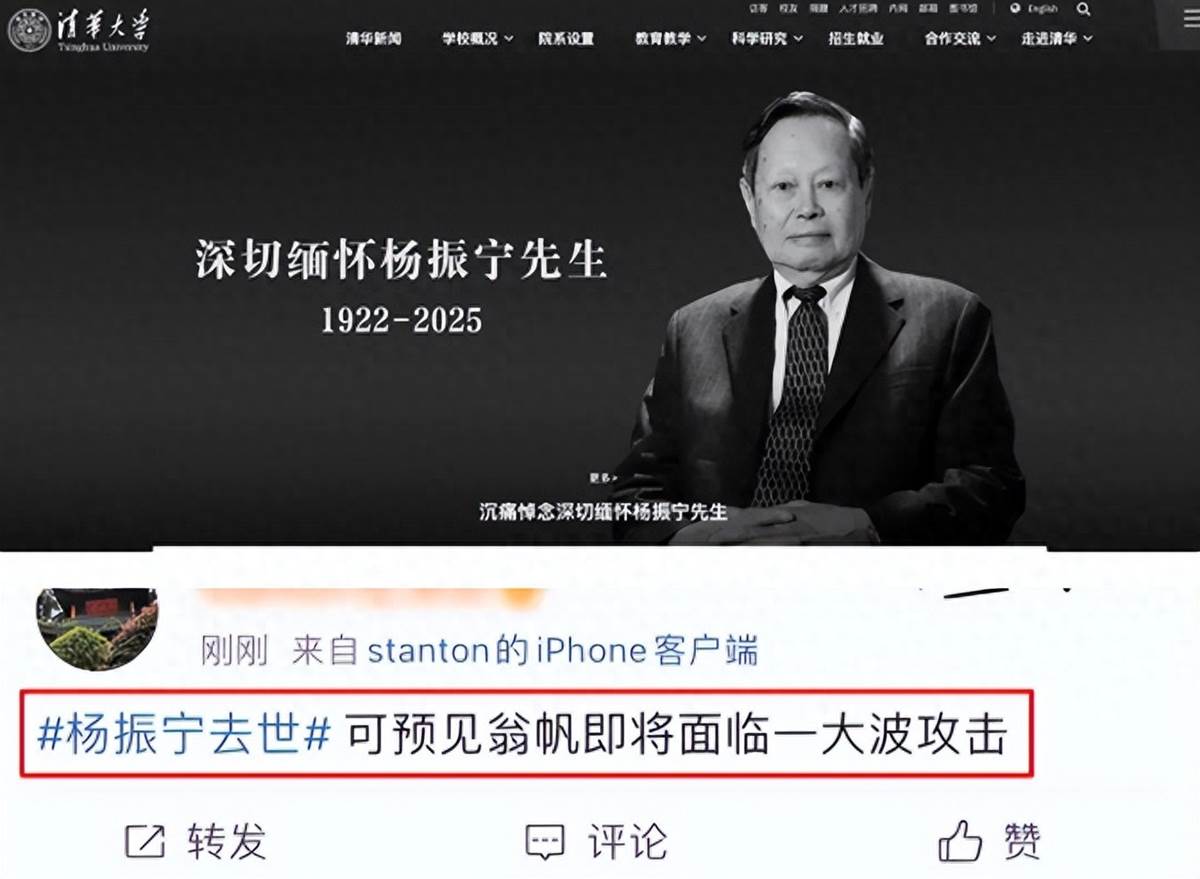Open the 清华新闻 menu item

click(x=373, y=39)
